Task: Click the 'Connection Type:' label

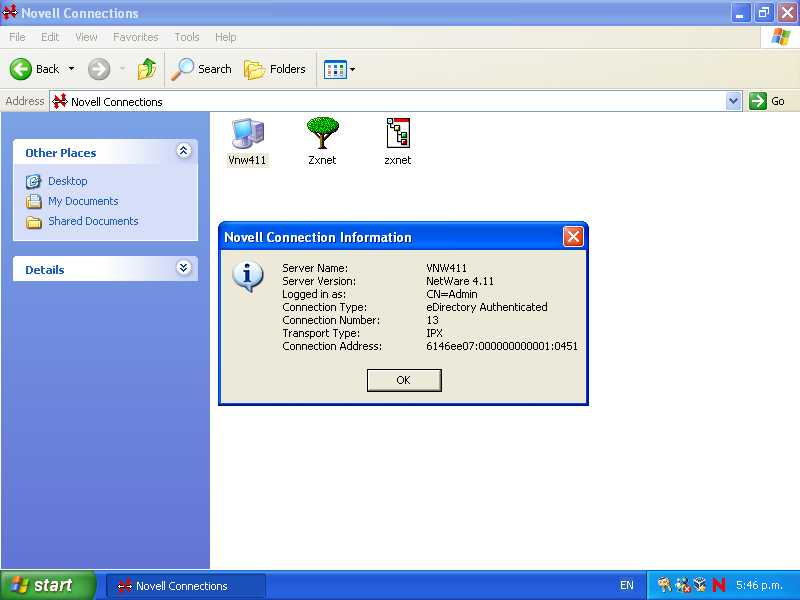Action: 324,307
